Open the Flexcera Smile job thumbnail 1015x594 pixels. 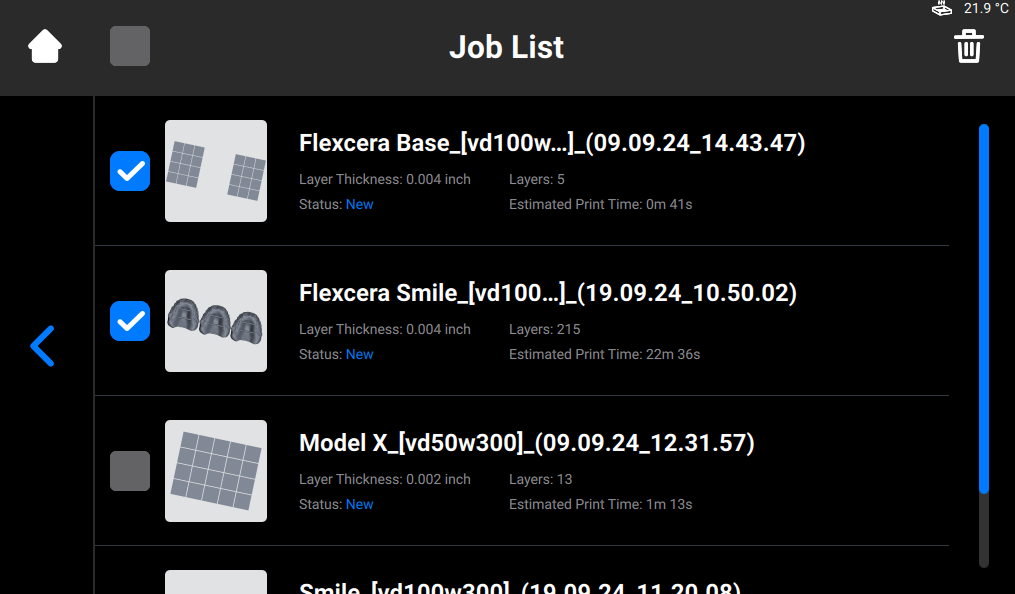tap(216, 321)
